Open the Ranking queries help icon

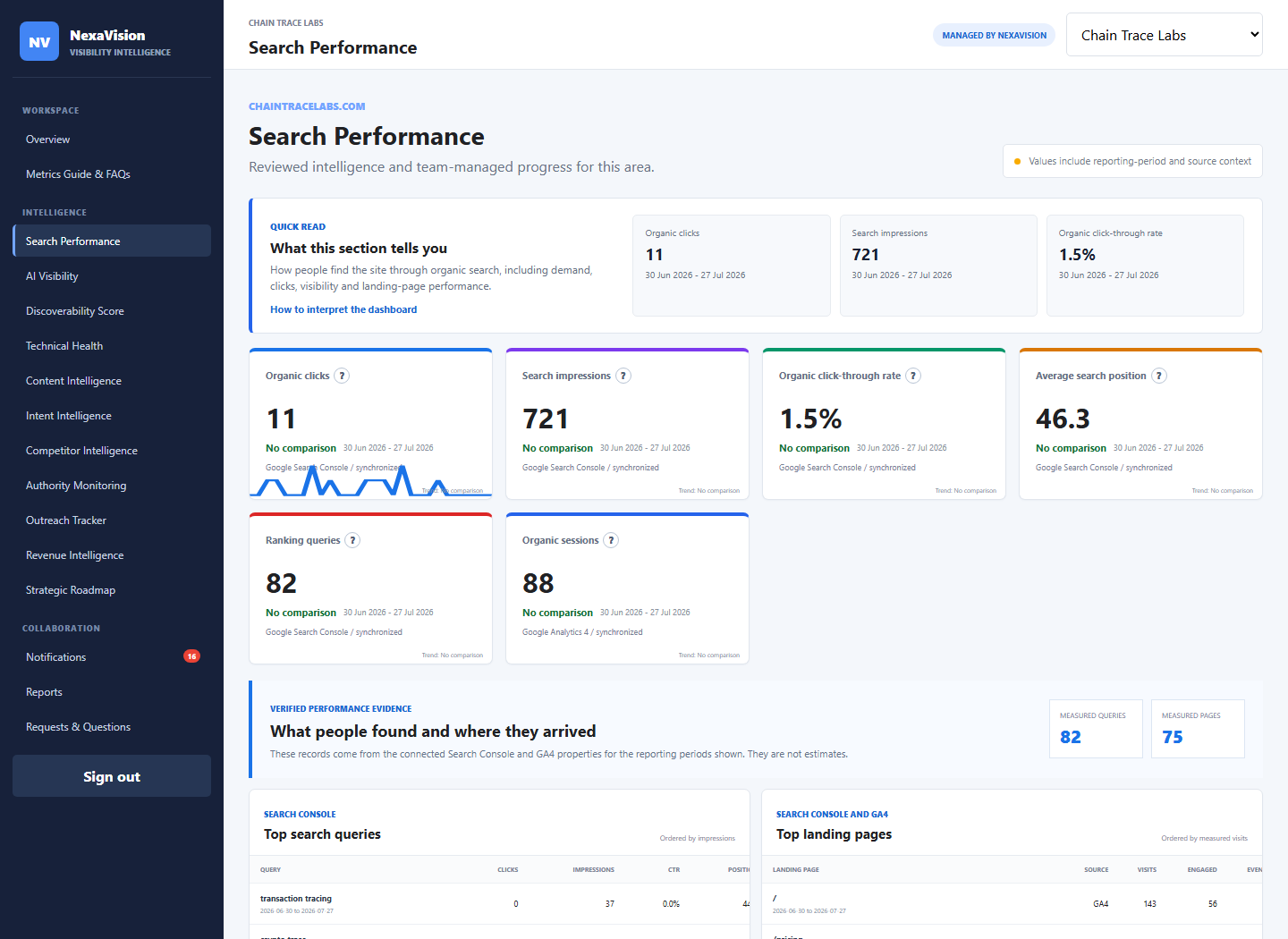pyautogui.click(x=352, y=540)
